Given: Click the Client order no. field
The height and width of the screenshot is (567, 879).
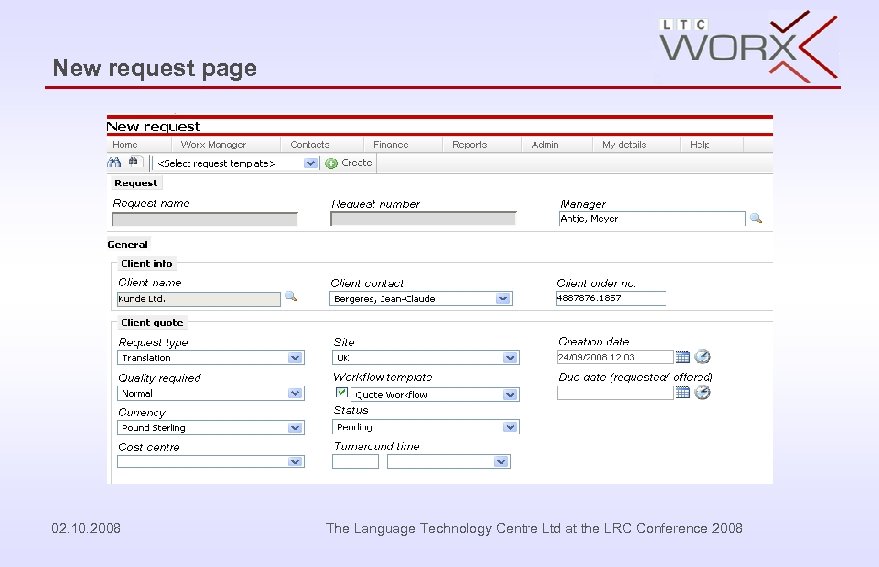Looking at the screenshot, I should point(611,298).
